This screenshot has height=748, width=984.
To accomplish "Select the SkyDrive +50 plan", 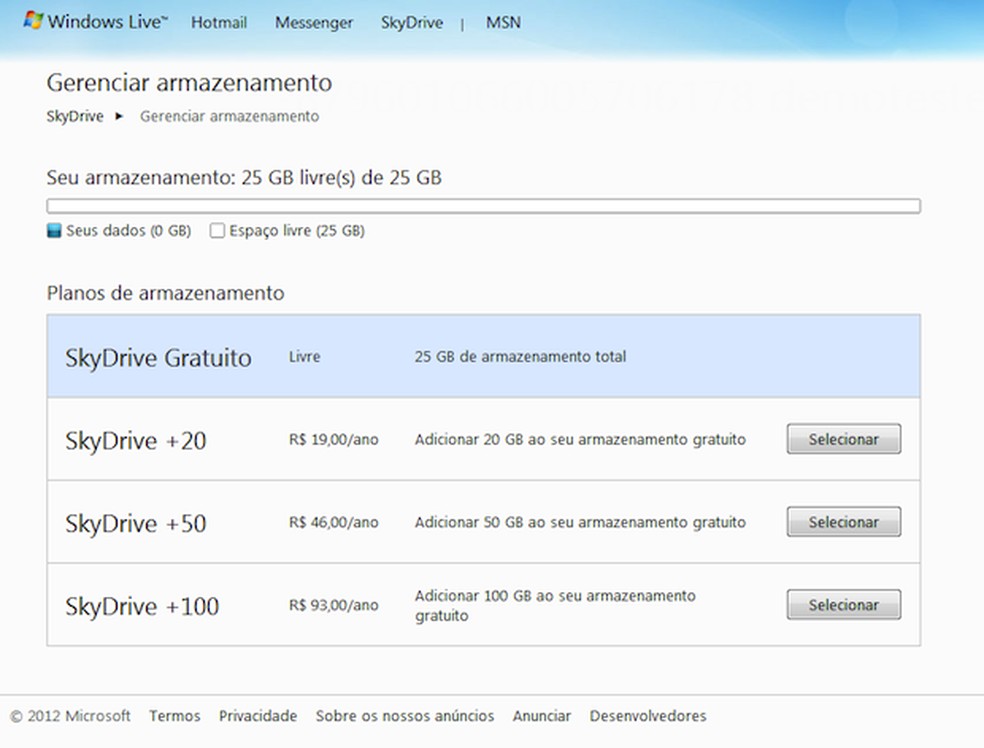I will click(x=843, y=521).
